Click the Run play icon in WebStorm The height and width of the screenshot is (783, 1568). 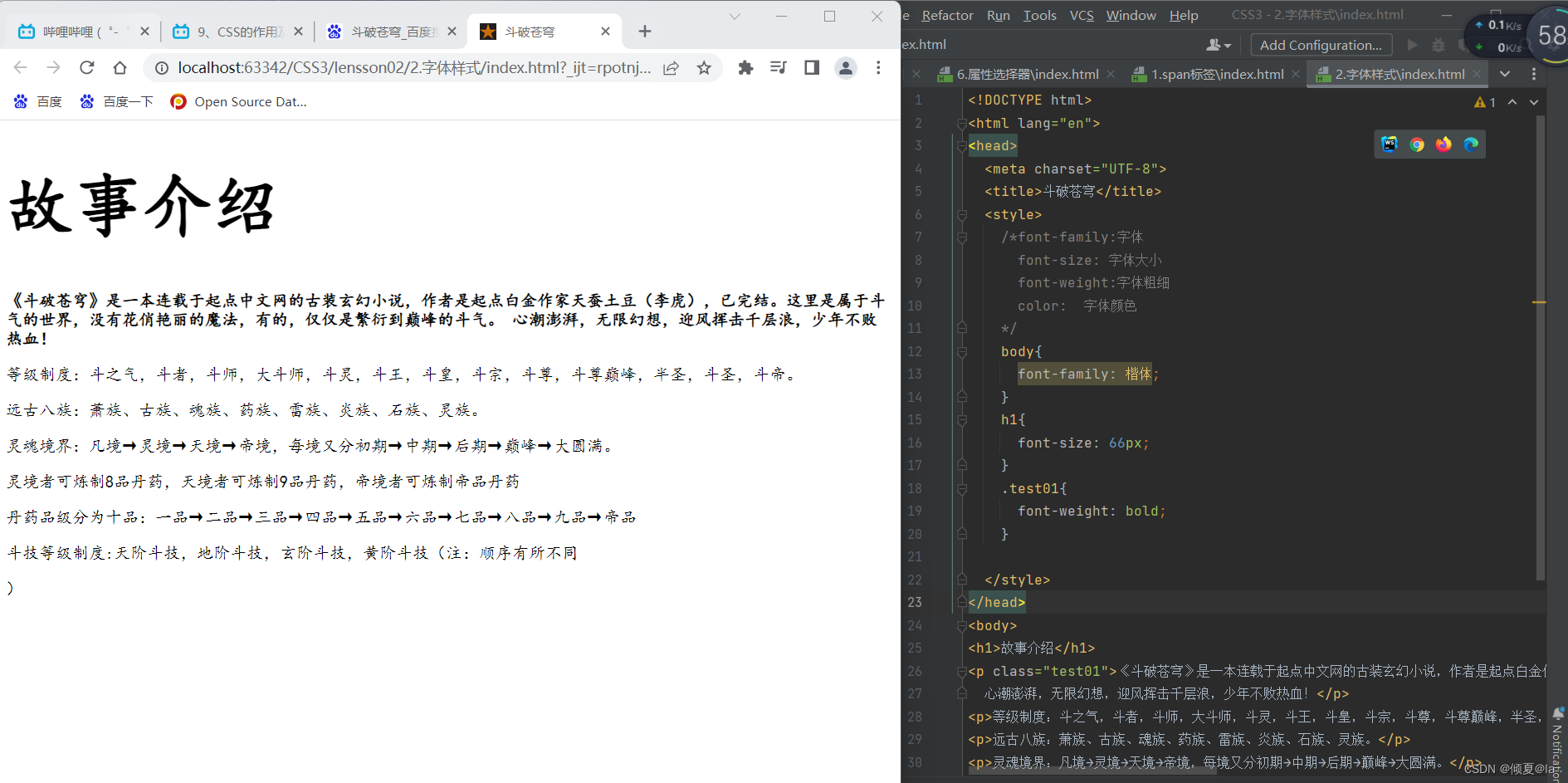coord(1412,45)
